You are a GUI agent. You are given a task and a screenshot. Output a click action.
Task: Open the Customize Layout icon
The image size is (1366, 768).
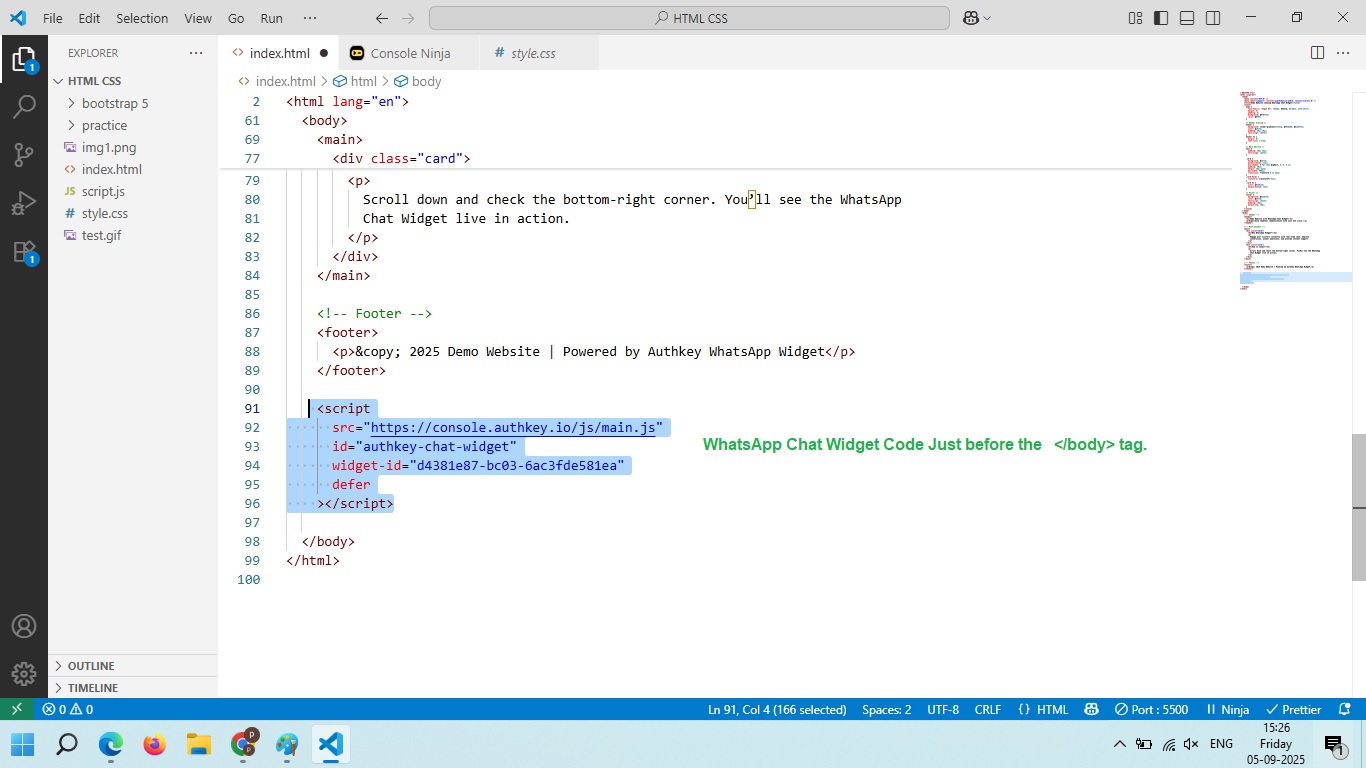point(1135,18)
